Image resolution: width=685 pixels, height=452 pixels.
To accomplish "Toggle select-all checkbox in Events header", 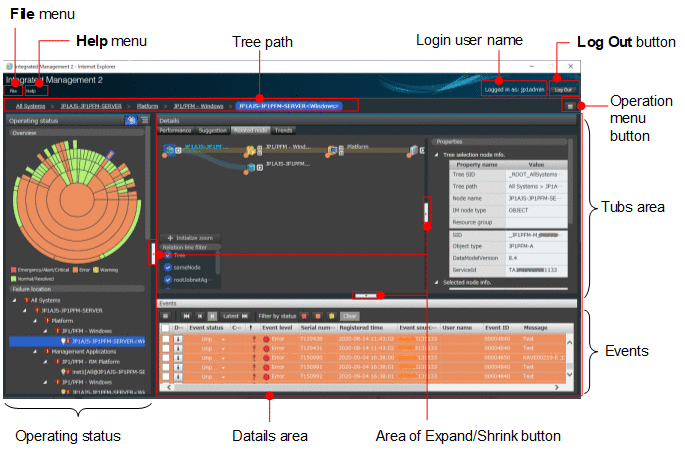I will (x=166, y=328).
